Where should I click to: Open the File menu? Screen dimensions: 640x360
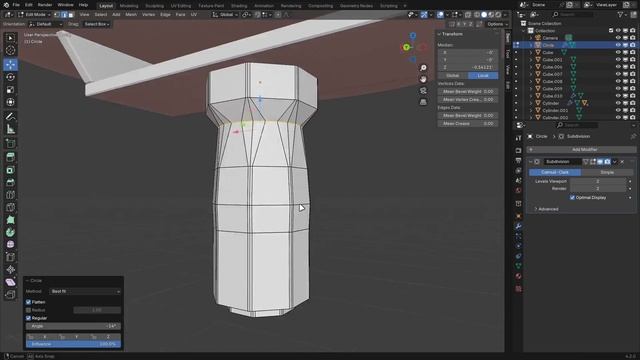16,5
